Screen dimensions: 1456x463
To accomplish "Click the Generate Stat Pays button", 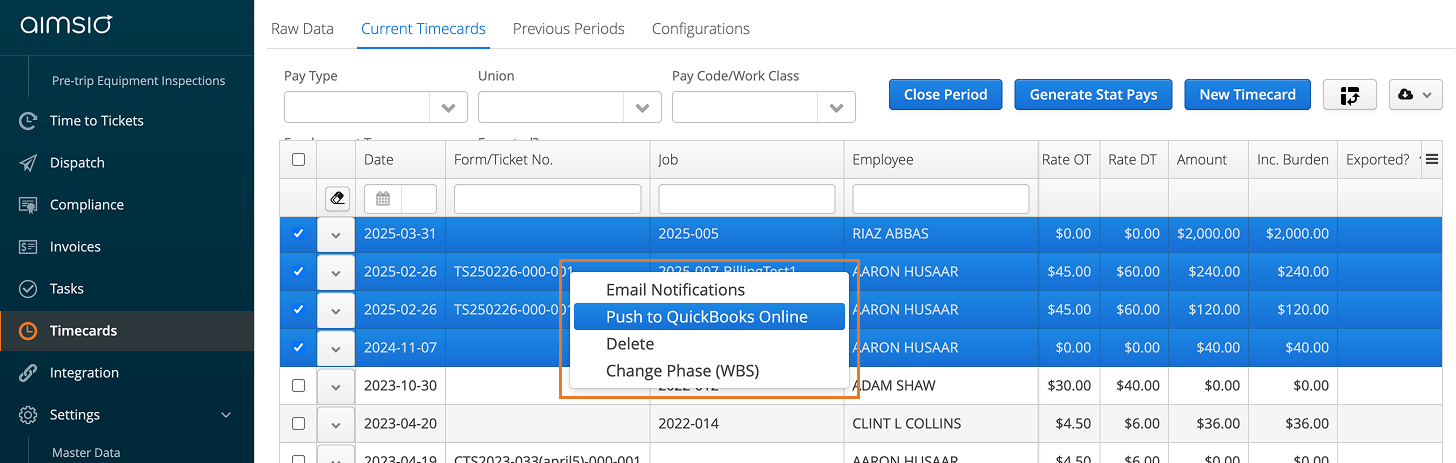I will pyautogui.click(x=1094, y=95).
